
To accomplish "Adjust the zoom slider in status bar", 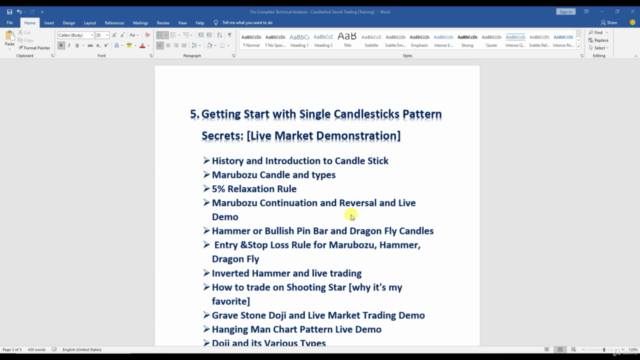I will coord(604,350).
